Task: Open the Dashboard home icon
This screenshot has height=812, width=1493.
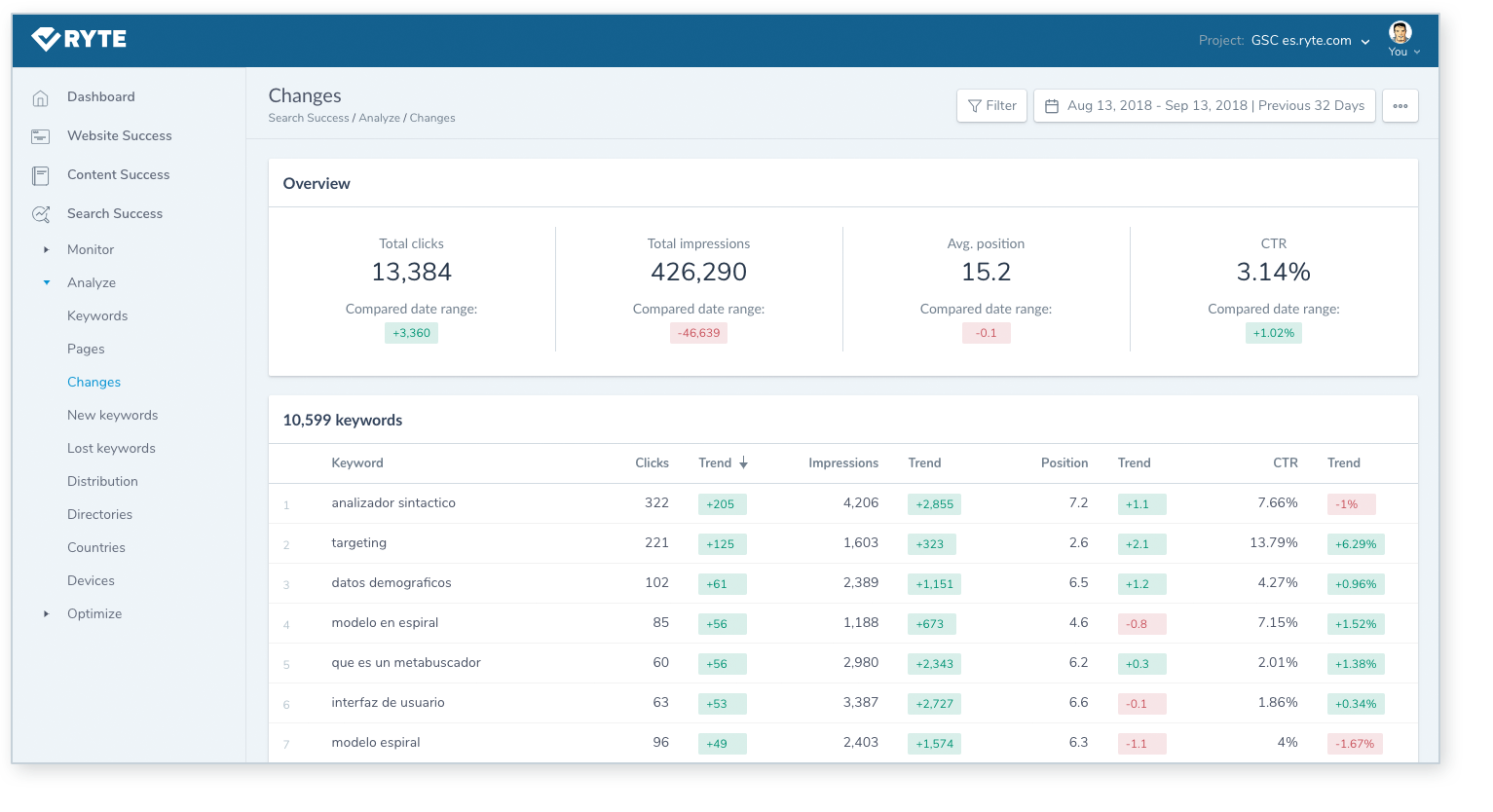Action: click(41, 97)
